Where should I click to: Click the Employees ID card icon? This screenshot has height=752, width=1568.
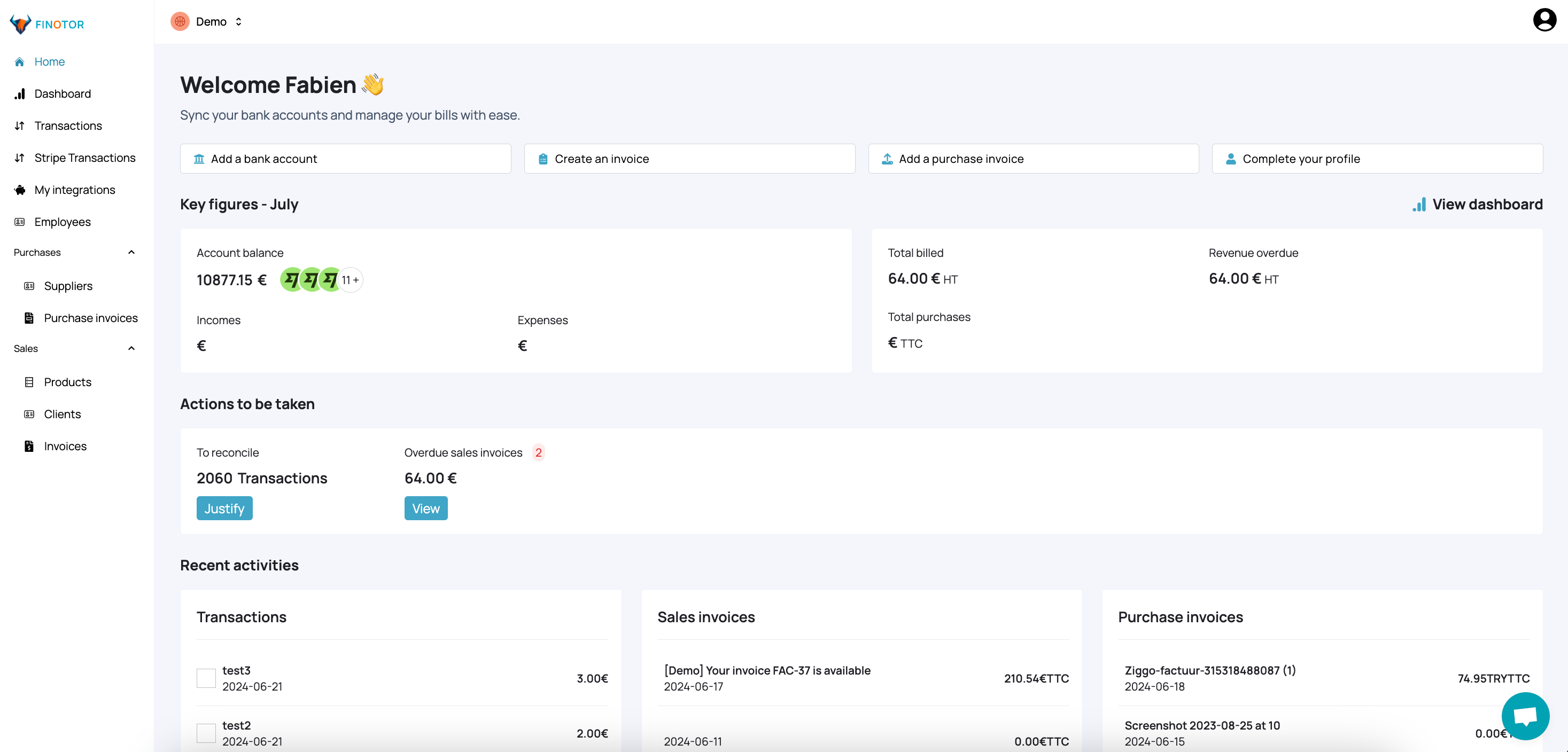coord(19,222)
